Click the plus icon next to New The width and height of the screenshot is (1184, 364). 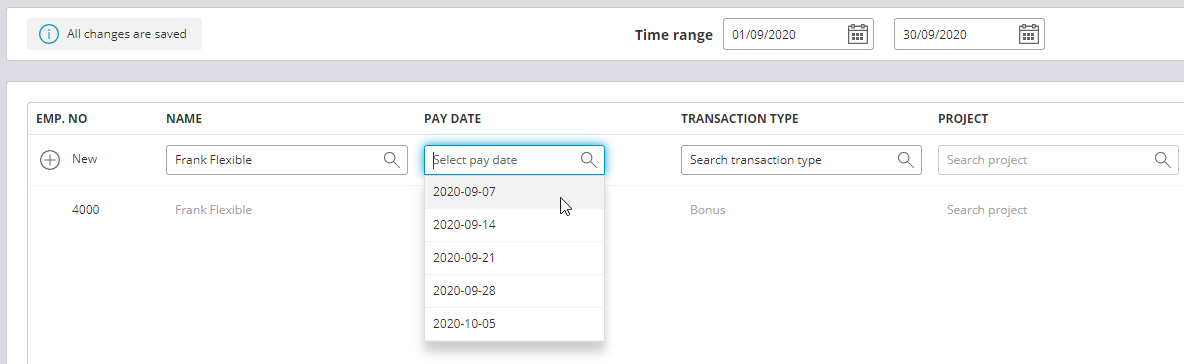pos(50,160)
